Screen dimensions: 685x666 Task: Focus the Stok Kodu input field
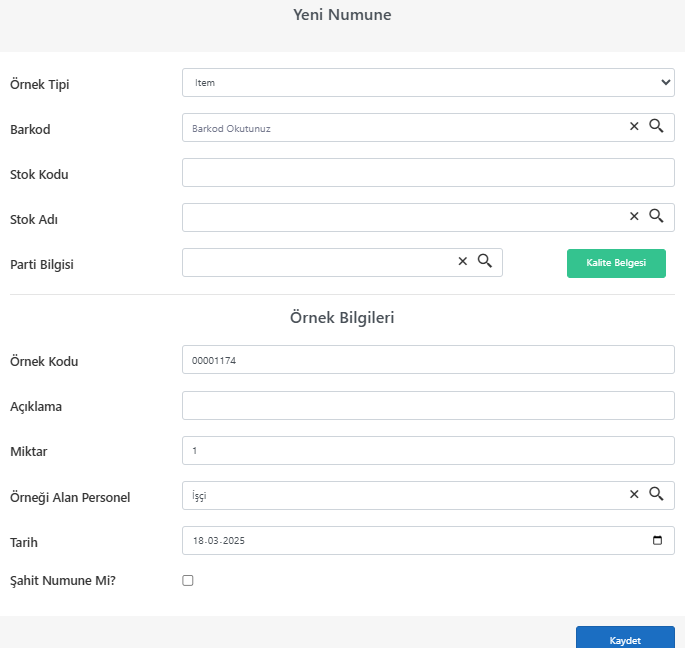428,173
